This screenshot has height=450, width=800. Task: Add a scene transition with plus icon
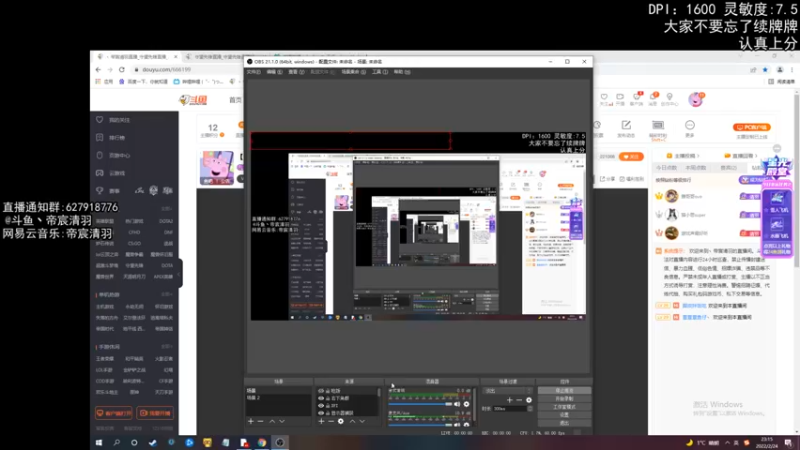[x=509, y=400]
